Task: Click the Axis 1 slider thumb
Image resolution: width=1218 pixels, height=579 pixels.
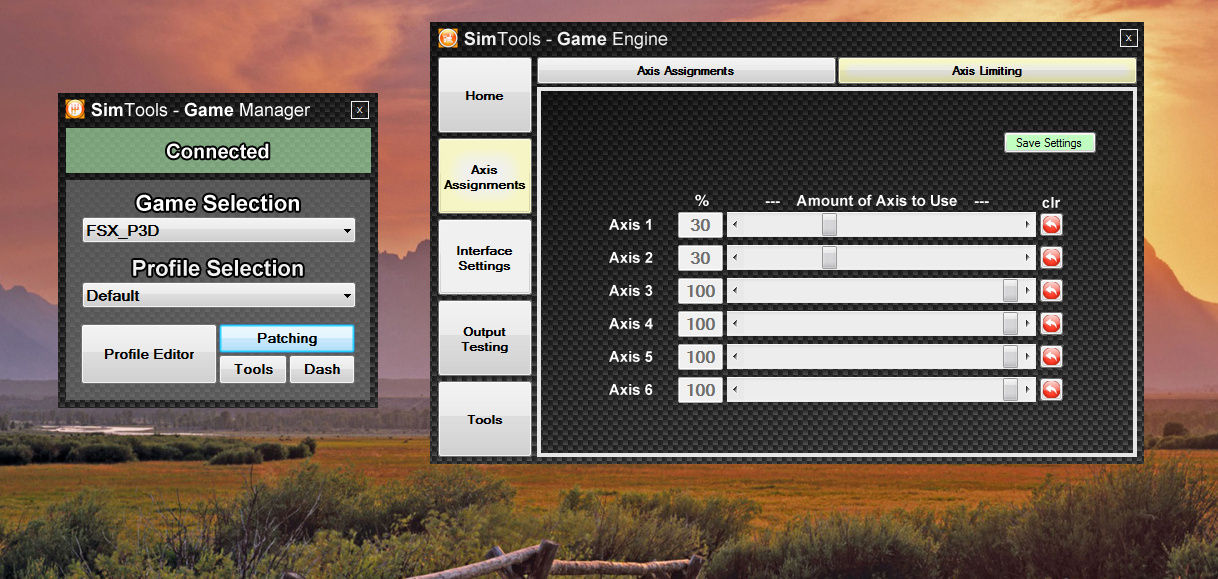Action: click(829, 225)
